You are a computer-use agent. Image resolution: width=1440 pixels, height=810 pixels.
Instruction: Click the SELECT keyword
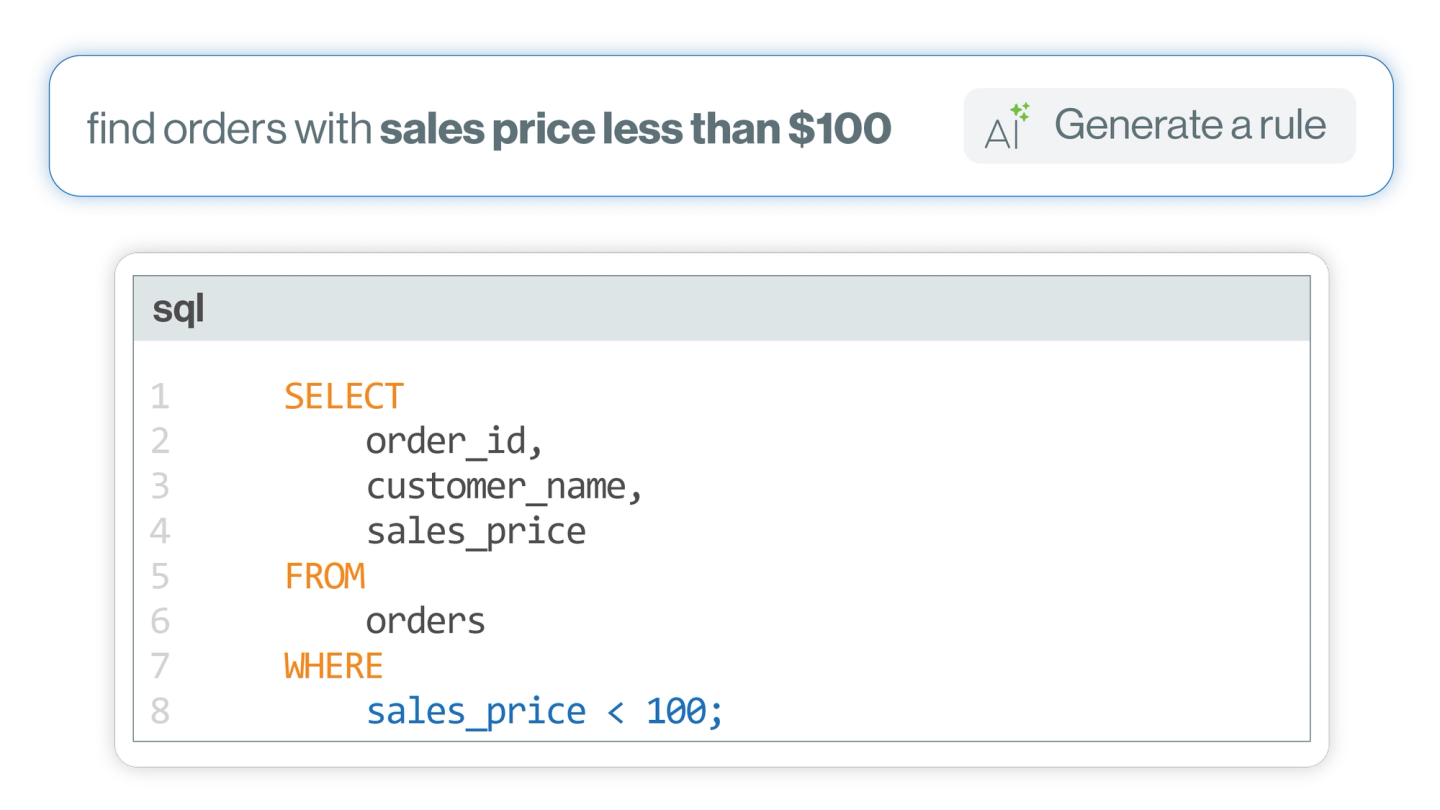[x=344, y=397]
